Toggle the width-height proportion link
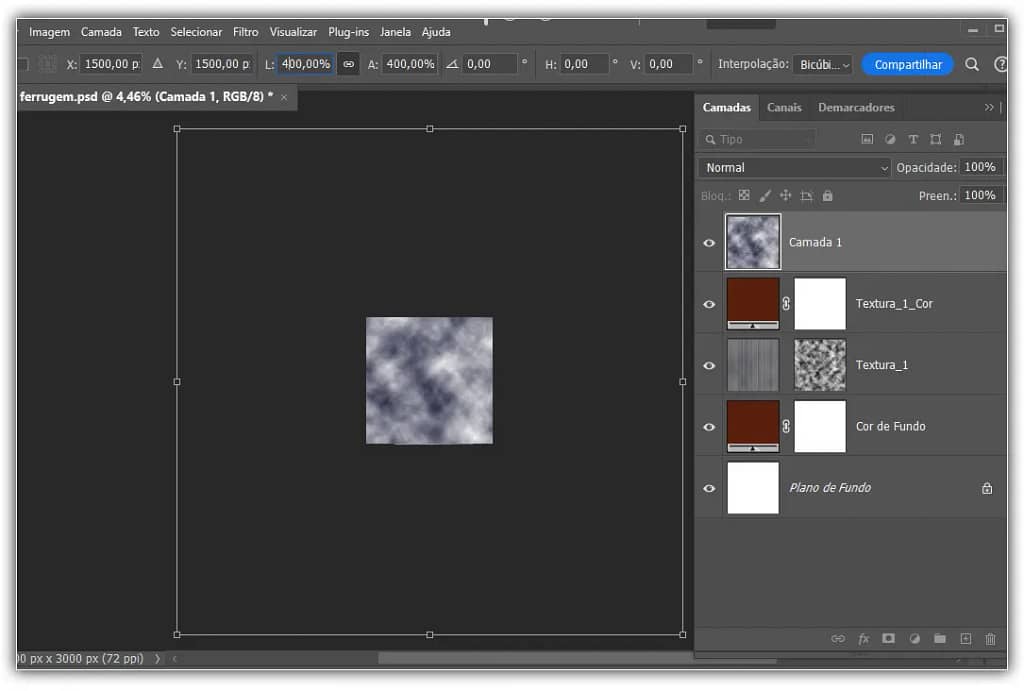 pos(349,64)
